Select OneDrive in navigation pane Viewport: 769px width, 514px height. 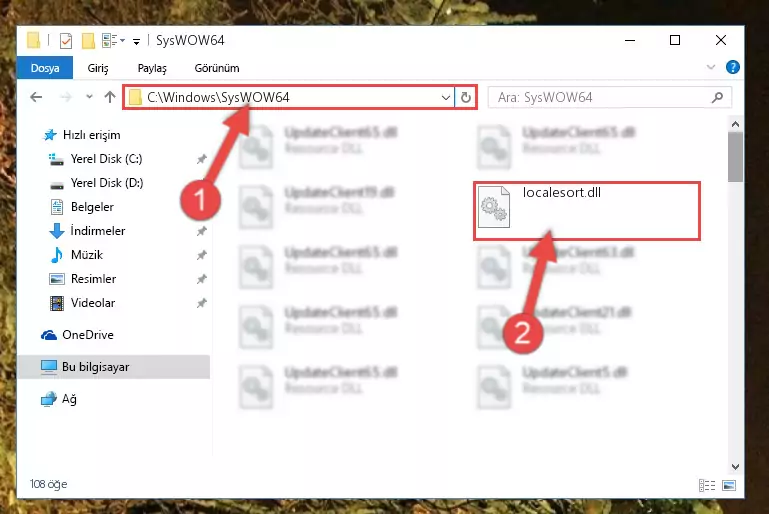[87, 335]
